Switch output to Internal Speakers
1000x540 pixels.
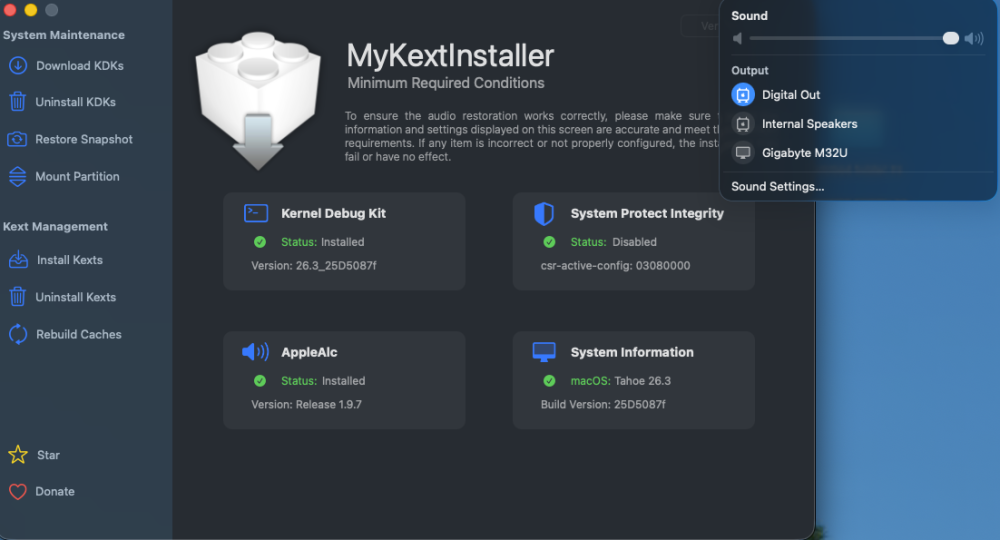click(x=809, y=124)
